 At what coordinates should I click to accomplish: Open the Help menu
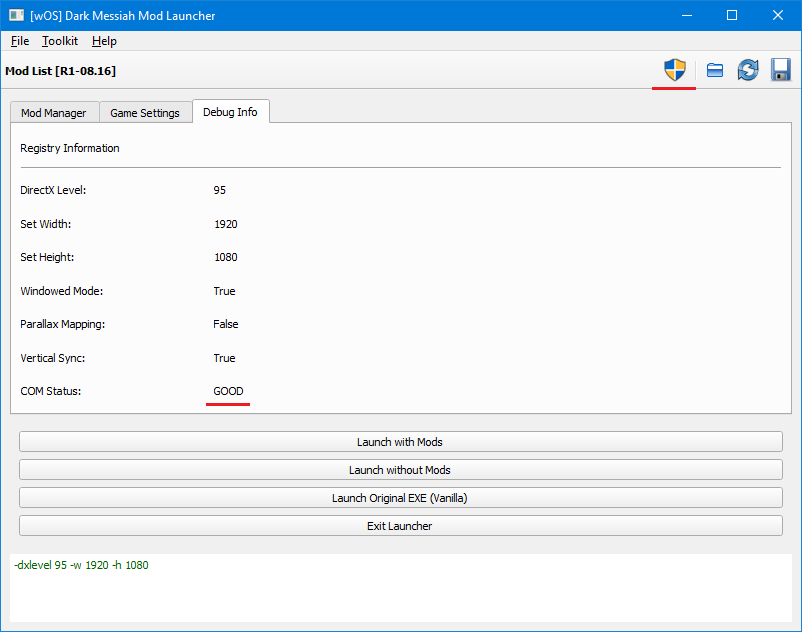click(x=104, y=41)
